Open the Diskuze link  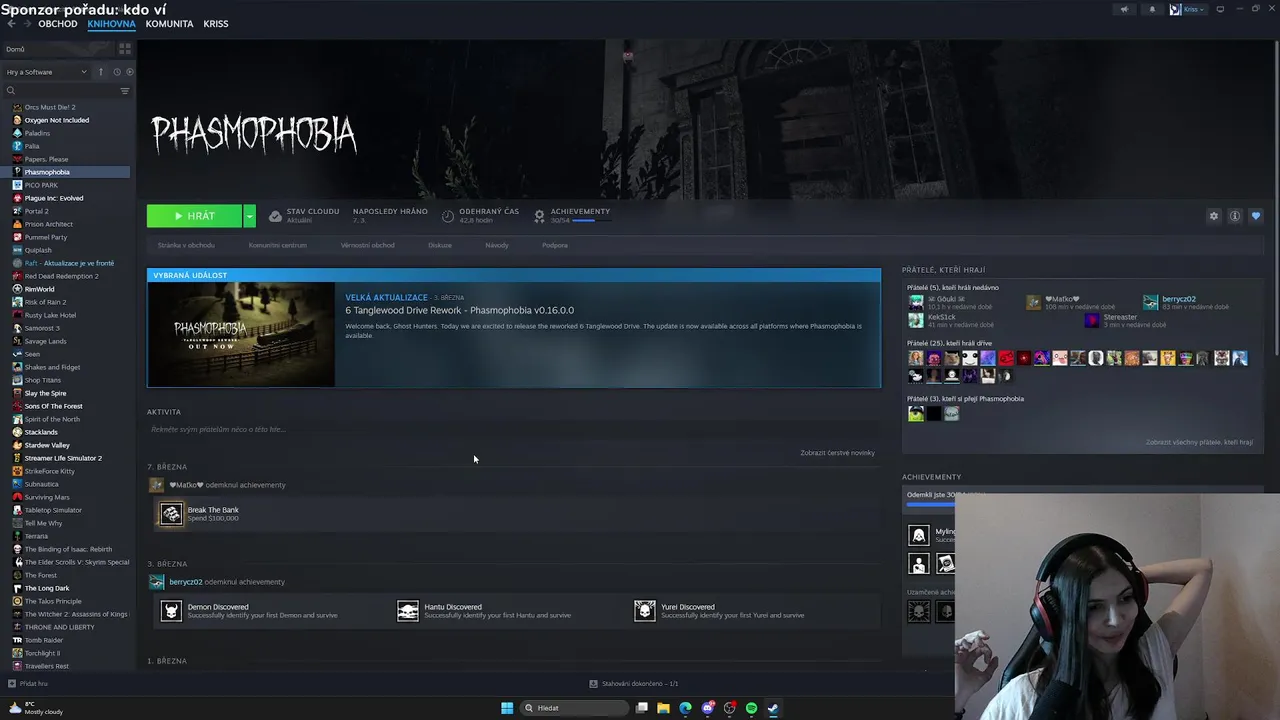pyautogui.click(x=440, y=245)
